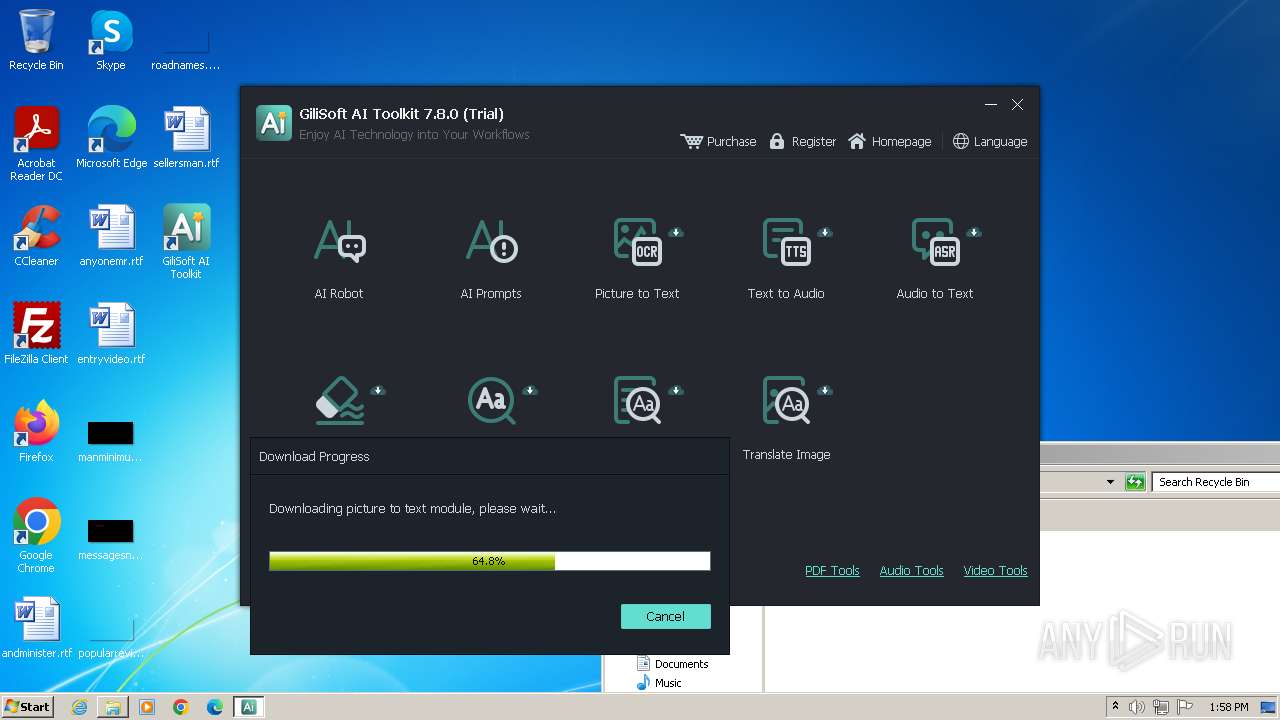
Task: Select CCleaner desktop shortcut
Action: pos(36,236)
